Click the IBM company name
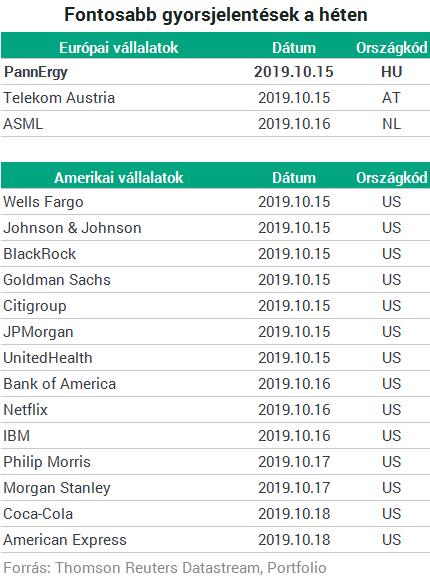 click(x=17, y=436)
